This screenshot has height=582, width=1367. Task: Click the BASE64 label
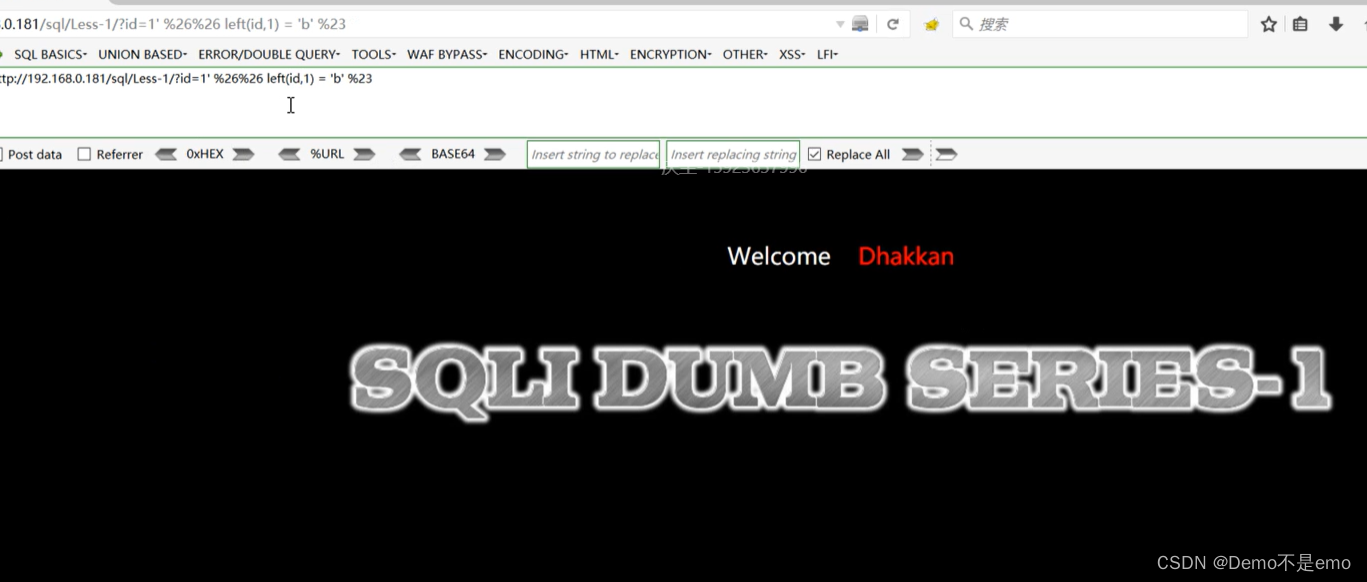(453, 154)
